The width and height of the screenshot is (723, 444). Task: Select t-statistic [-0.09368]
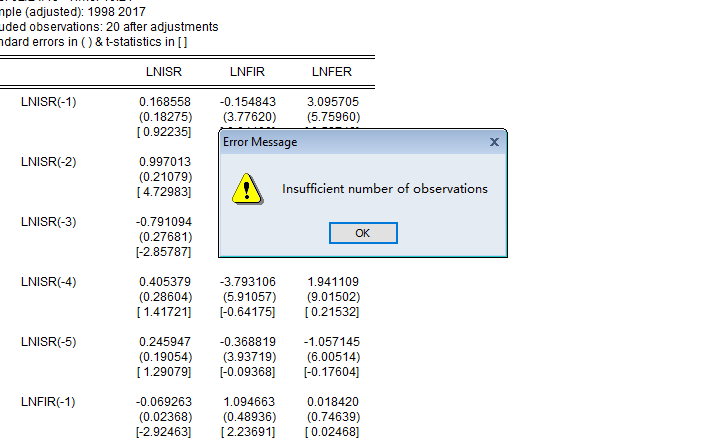click(248, 372)
